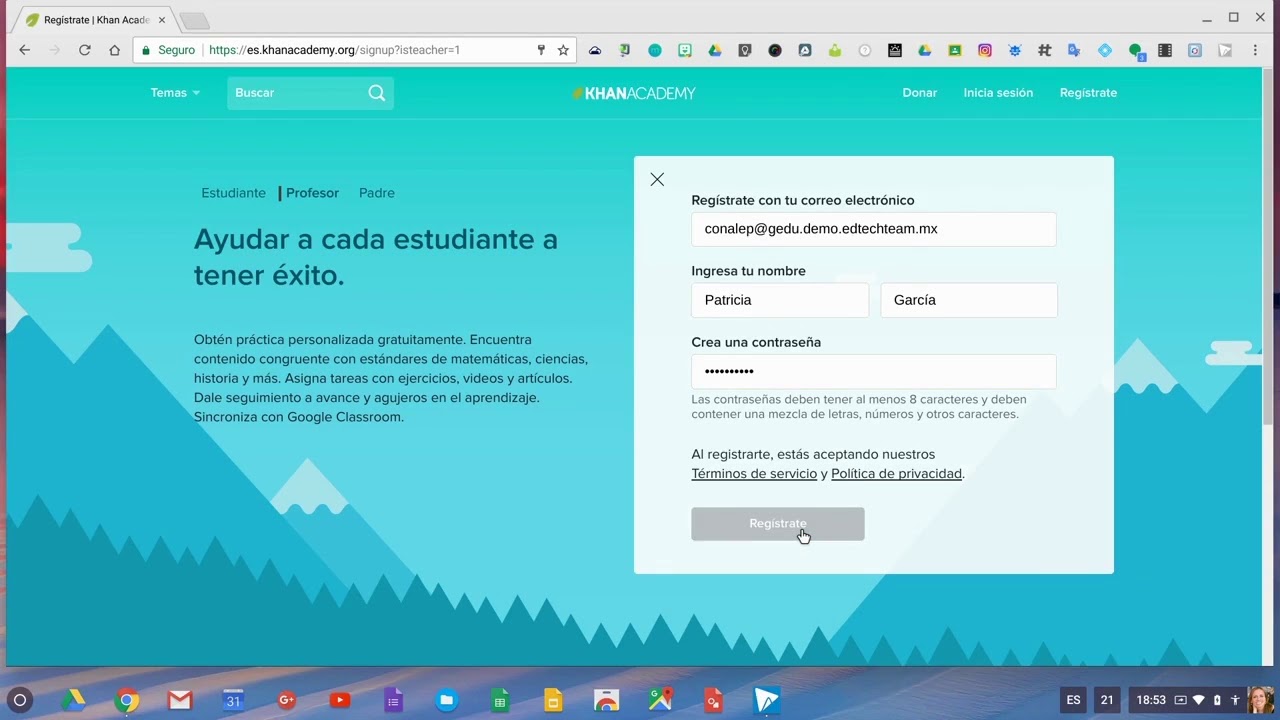The height and width of the screenshot is (720, 1280).
Task: Open the notification counter showing 21
Action: [x=1107, y=700]
